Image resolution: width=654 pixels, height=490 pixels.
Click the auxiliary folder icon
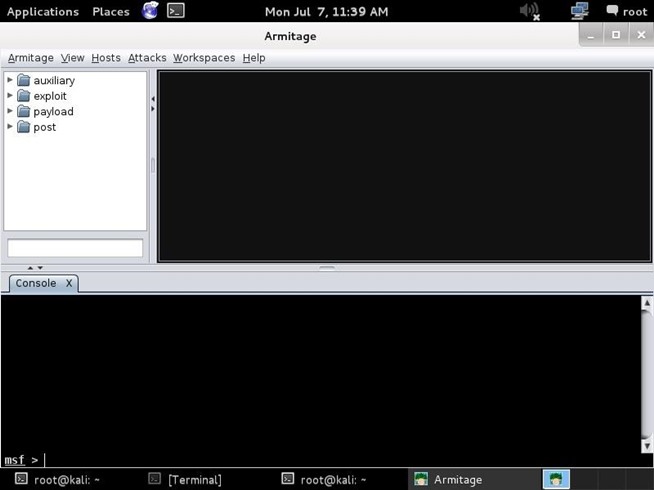[x=24, y=81]
